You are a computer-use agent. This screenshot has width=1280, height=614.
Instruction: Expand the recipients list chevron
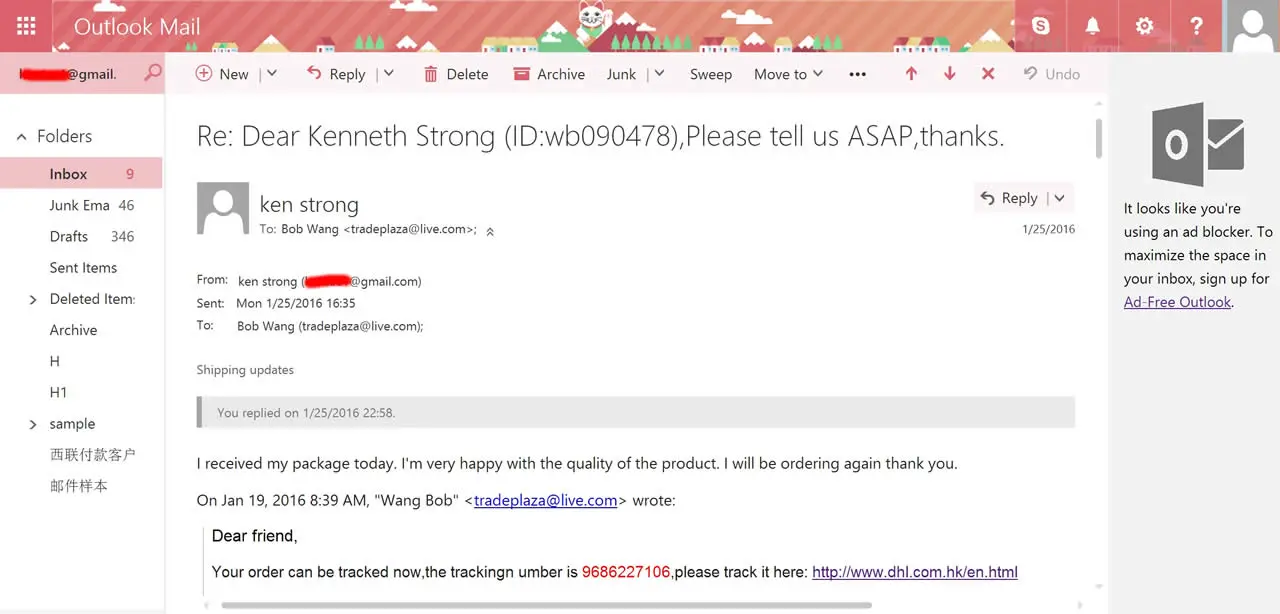click(490, 231)
